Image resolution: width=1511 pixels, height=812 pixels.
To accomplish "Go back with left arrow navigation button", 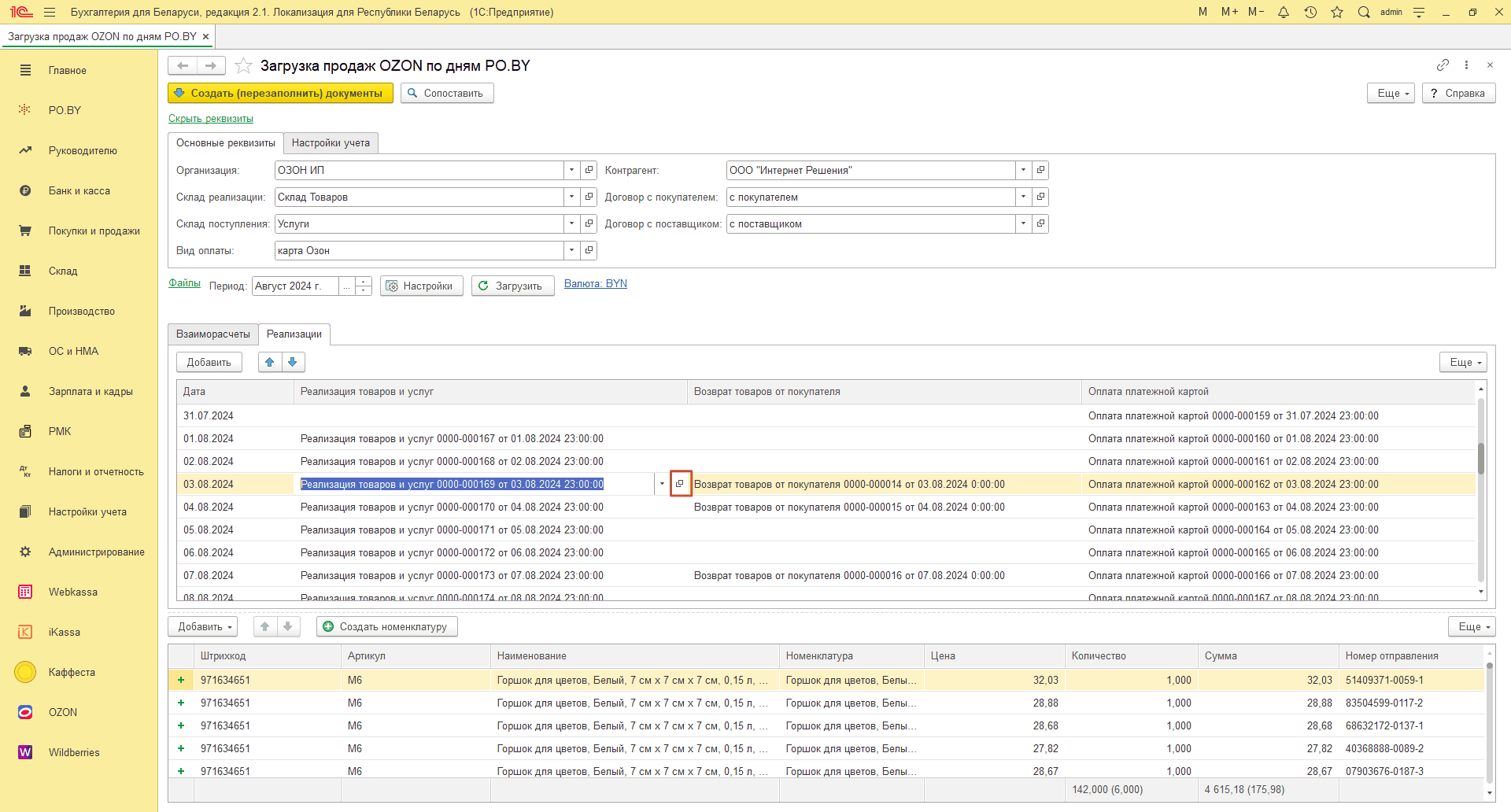I will [x=183, y=65].
